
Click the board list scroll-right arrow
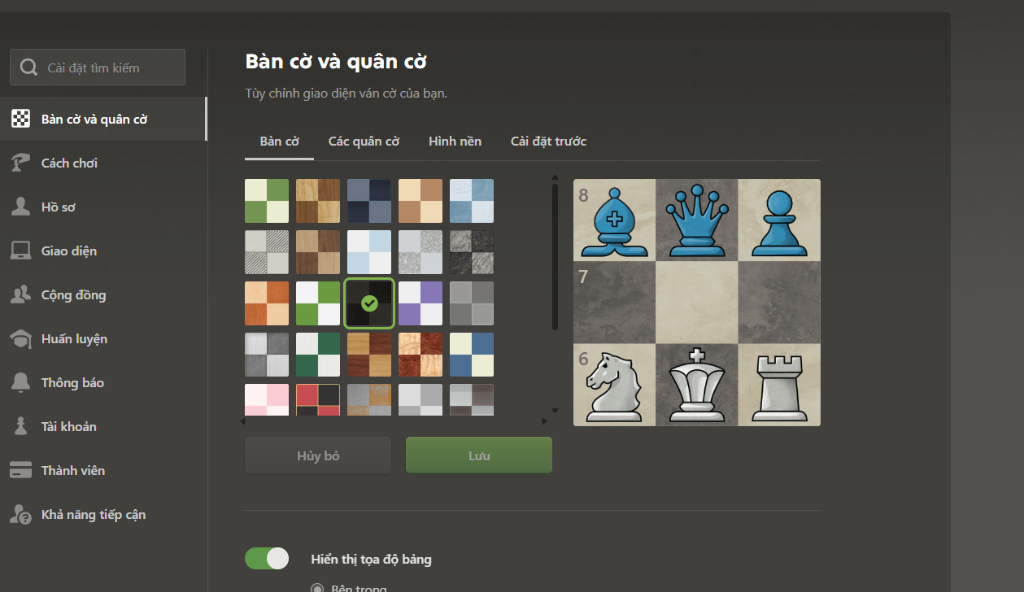click(545, 421)
